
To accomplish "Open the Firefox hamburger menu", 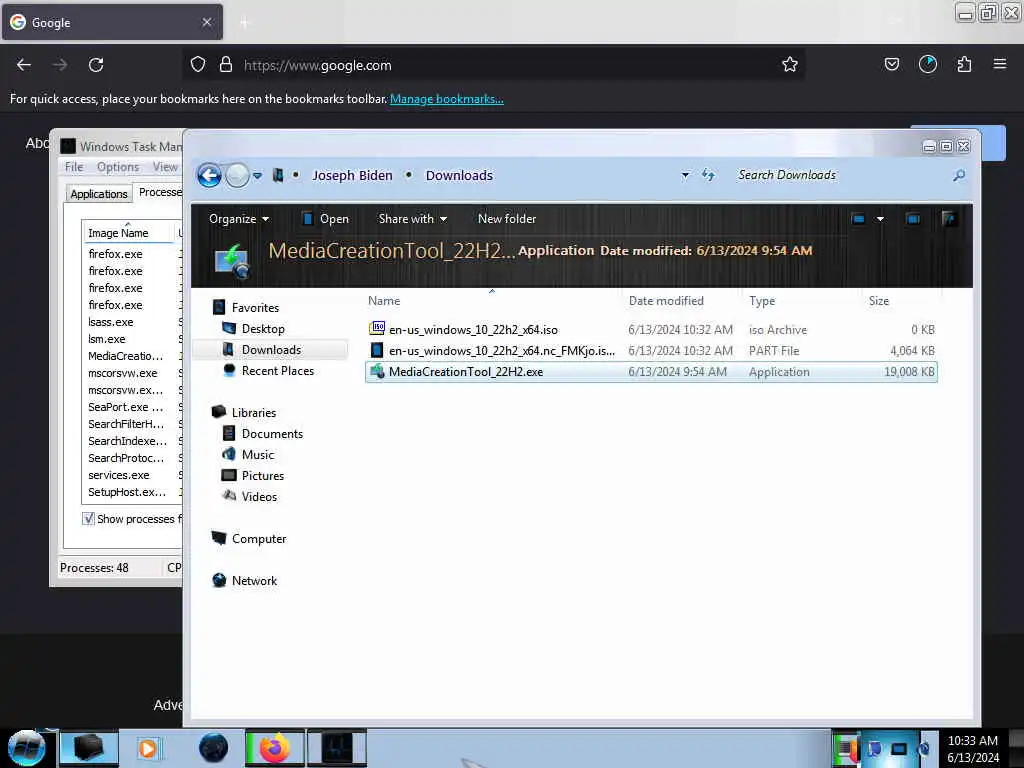I will [999, 64].
